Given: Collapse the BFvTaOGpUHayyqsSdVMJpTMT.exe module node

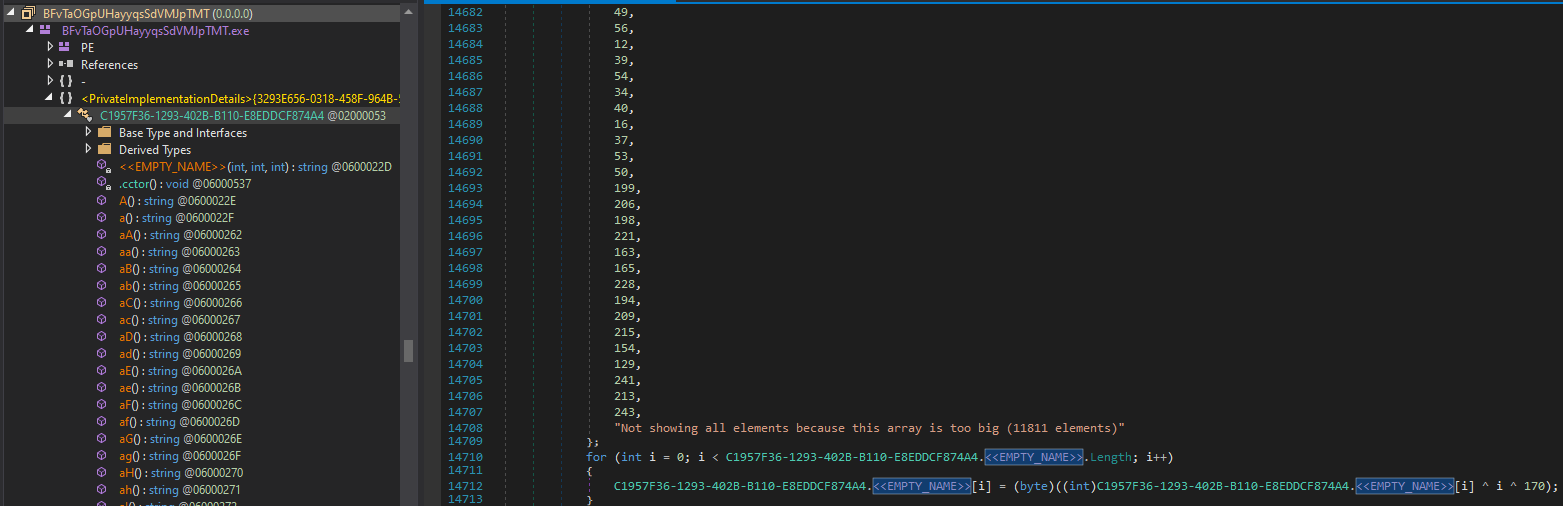Looking at the screenshot, I should pos(28,31).
